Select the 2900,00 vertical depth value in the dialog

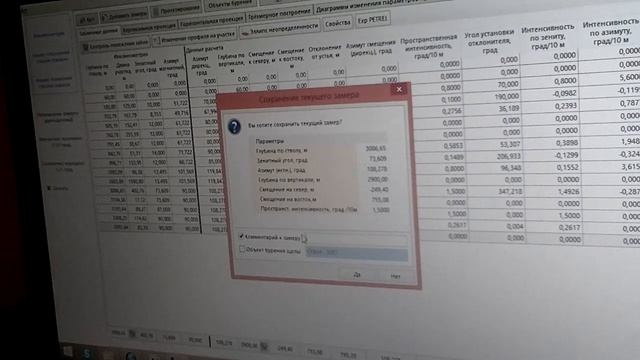tap(378, 179)
